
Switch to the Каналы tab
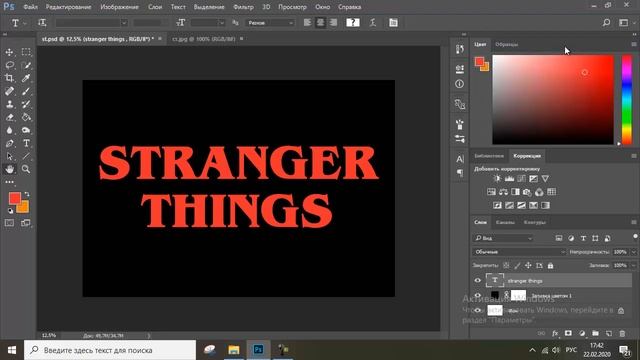coord(505,222)
